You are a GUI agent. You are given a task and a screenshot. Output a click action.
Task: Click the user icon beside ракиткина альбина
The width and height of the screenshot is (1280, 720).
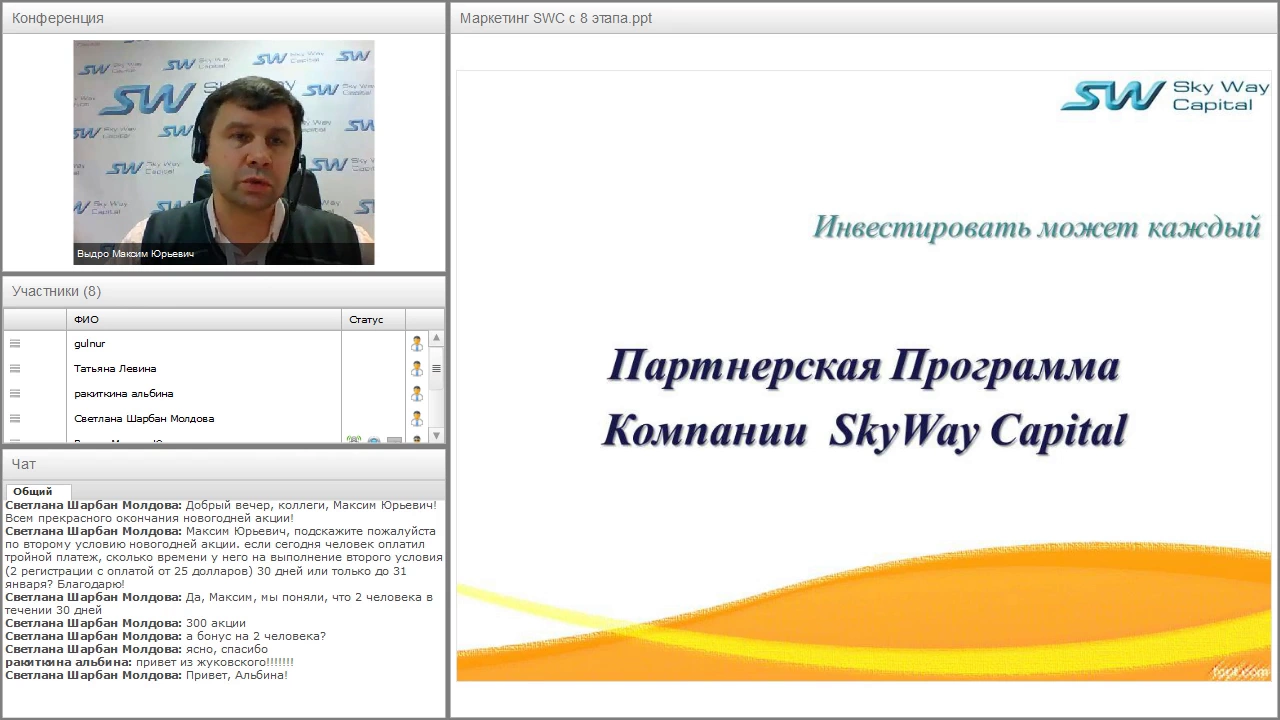click(x=417, y=394)
